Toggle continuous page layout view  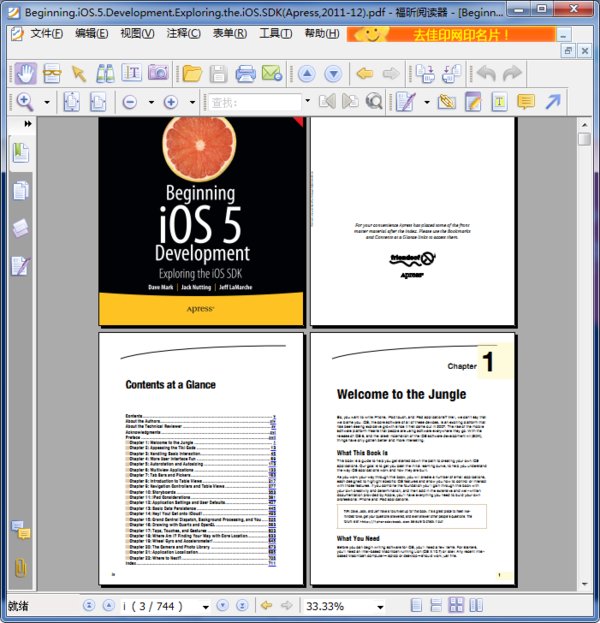(x=437, y=605)
